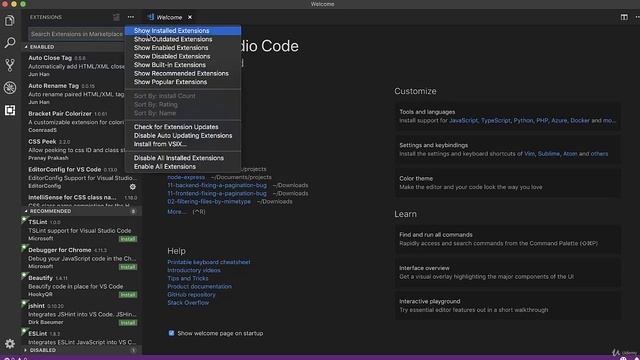Choose Show Popular Extensions
The width and height of the screenshot is (640, 360).
click(x=183, y=82)
